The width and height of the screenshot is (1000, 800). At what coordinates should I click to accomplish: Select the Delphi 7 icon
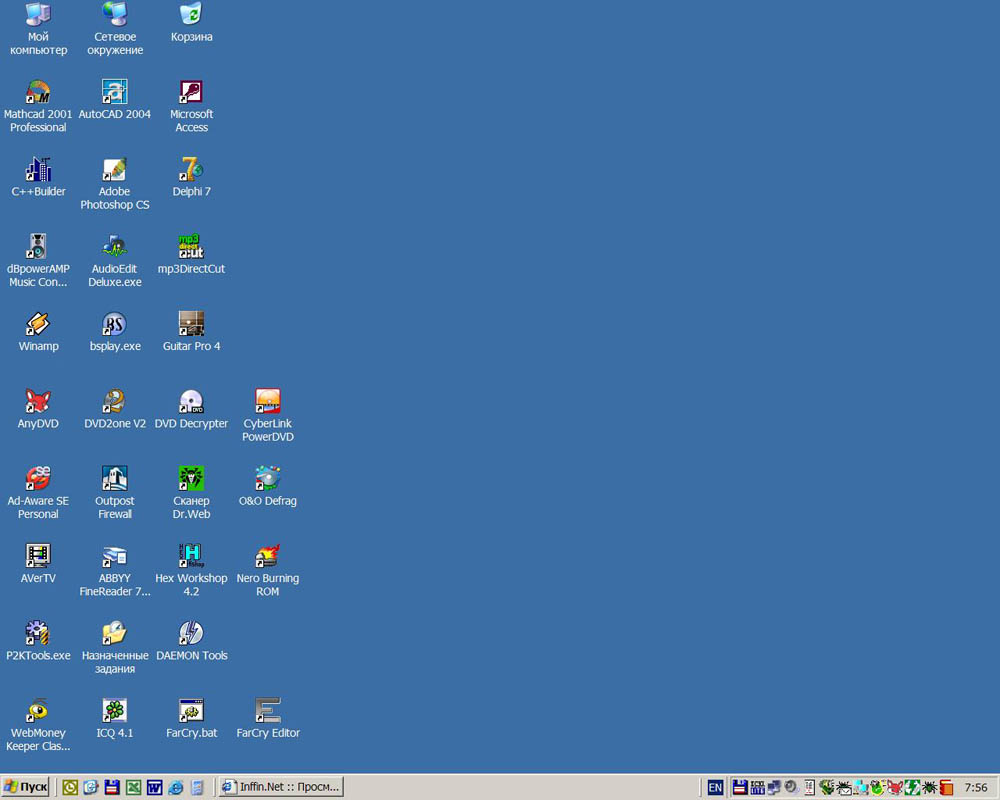tap(191, 177)
